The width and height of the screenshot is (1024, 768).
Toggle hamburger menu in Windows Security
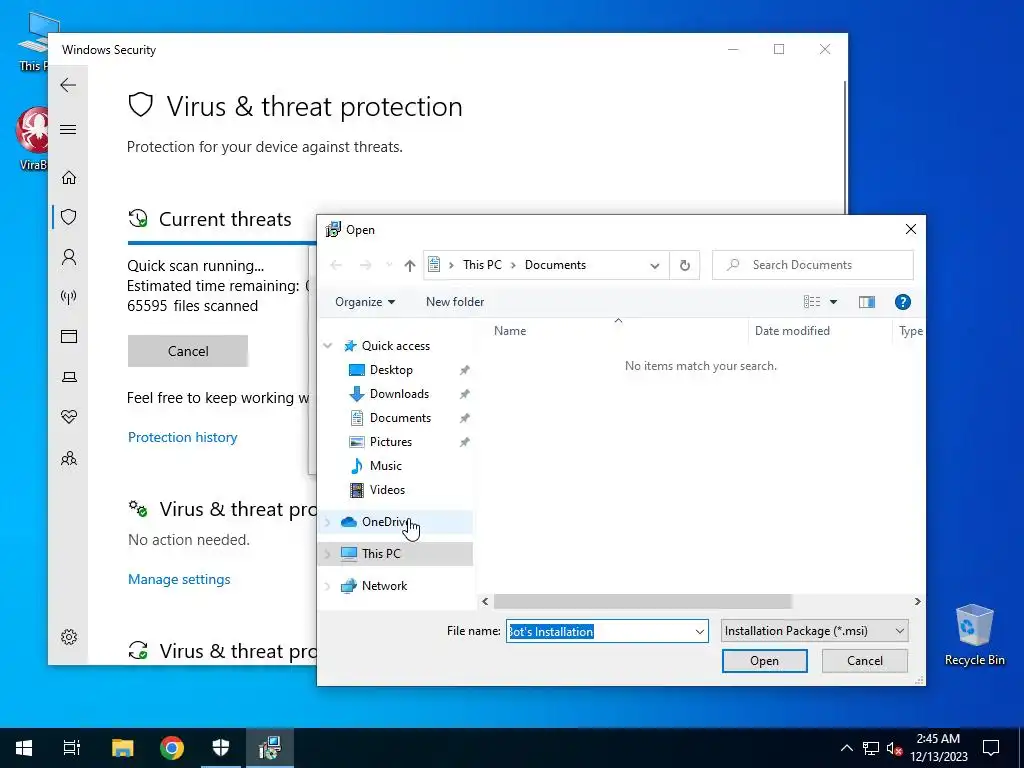pos(68,129)
